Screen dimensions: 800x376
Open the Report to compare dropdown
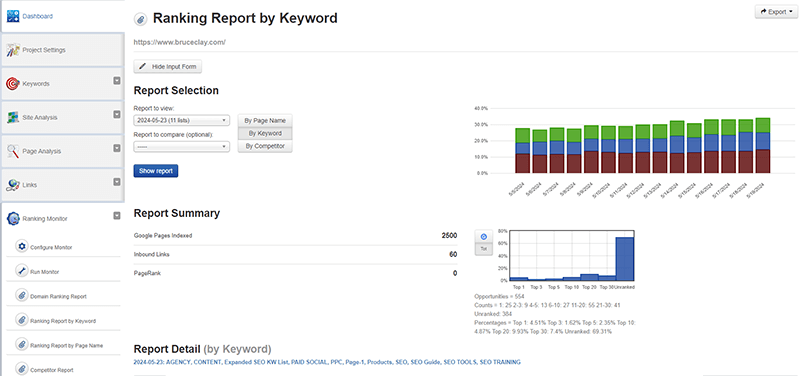182,146
